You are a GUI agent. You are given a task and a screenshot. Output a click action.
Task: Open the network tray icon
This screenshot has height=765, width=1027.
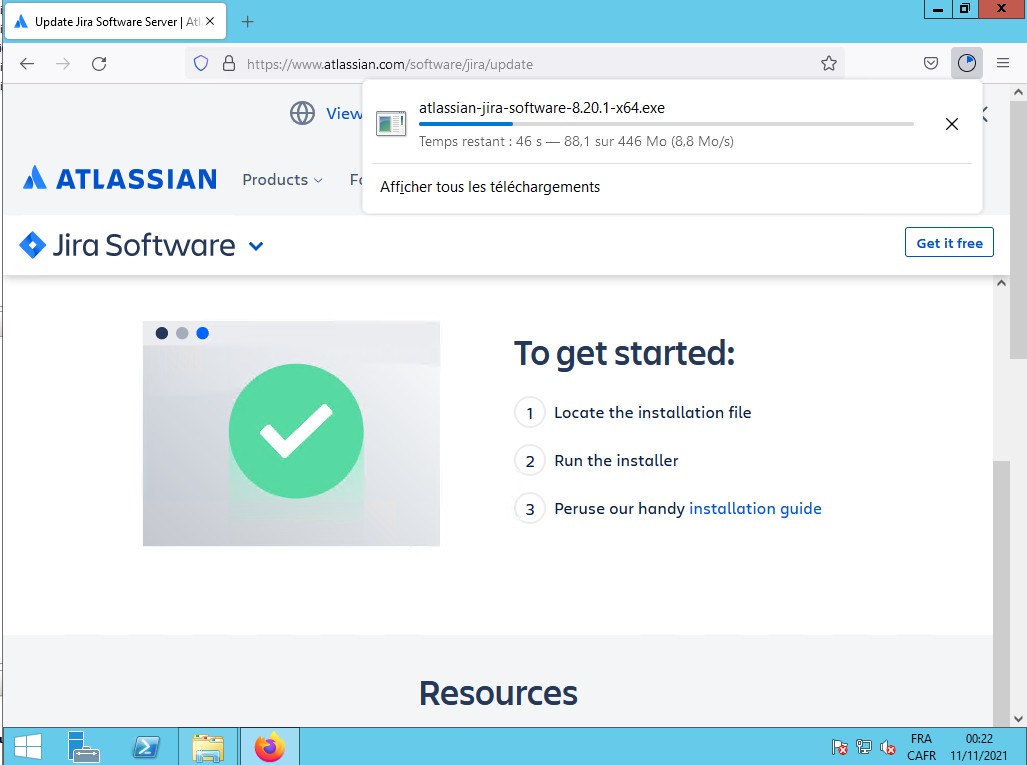(x=863, y=747)
